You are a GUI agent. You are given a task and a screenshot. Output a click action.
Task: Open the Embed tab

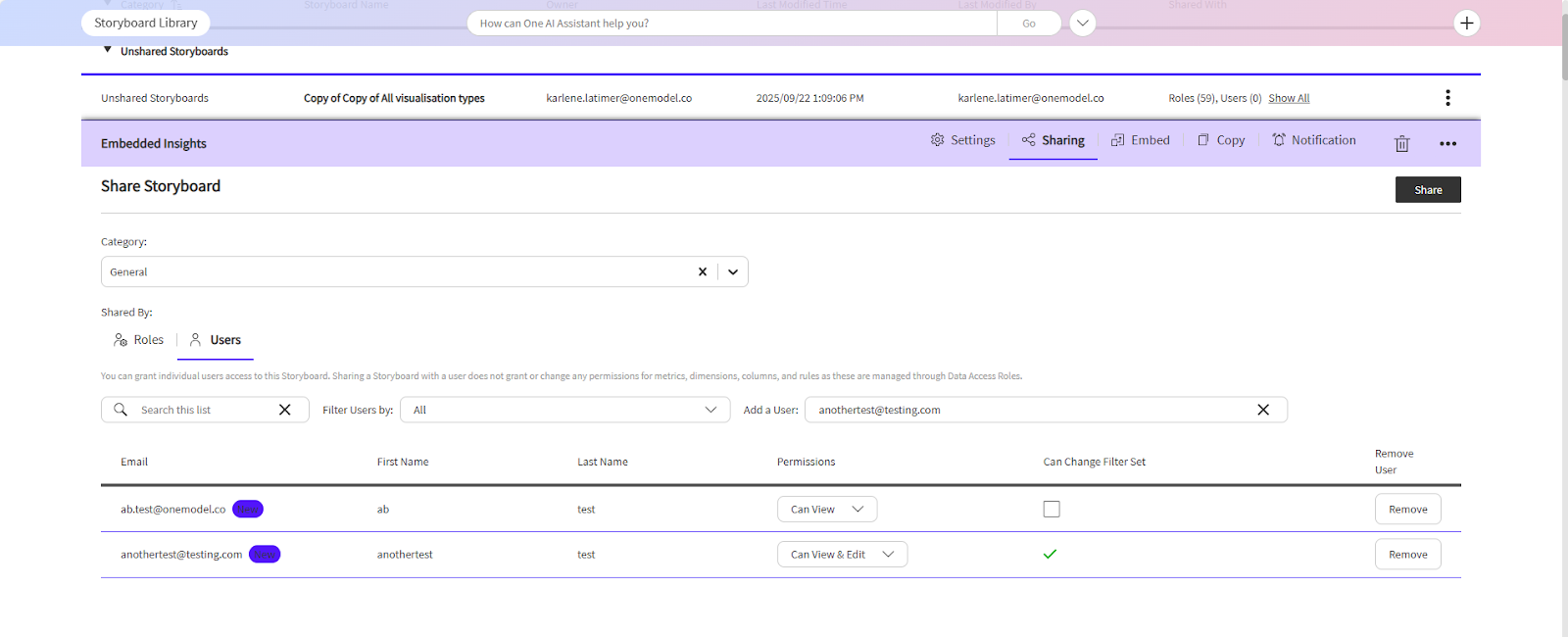(x=1140, y=140)
